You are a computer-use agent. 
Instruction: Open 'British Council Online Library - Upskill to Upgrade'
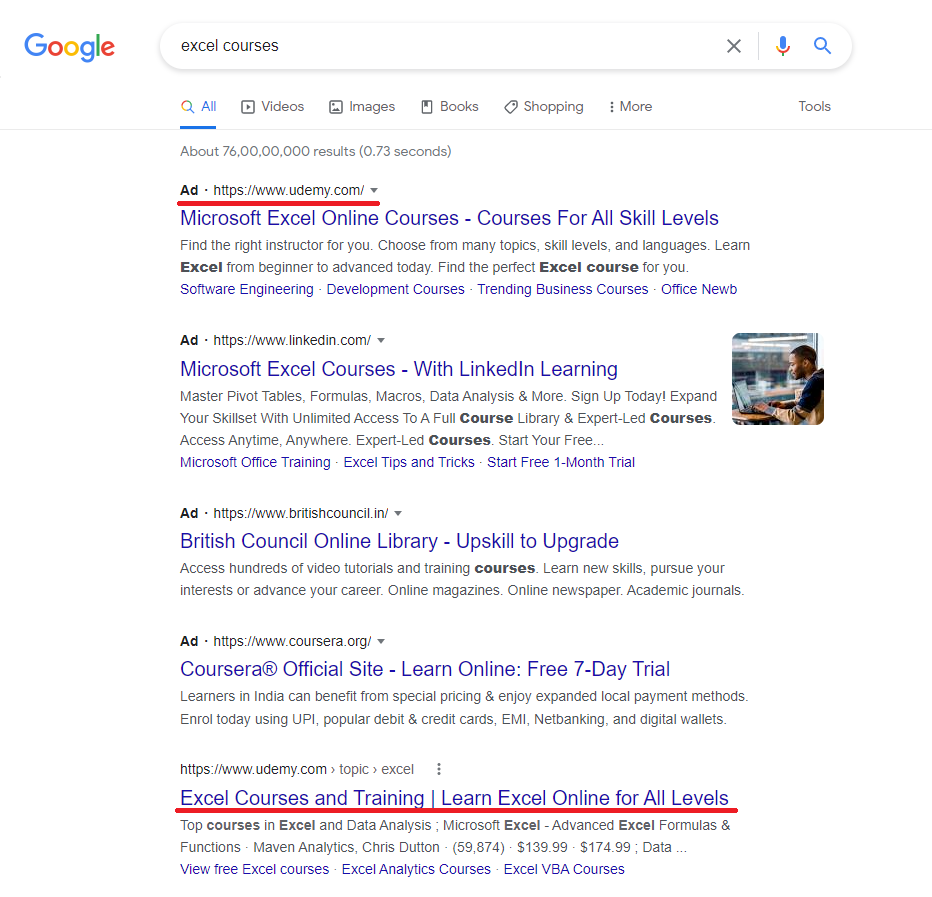point(399,542)
